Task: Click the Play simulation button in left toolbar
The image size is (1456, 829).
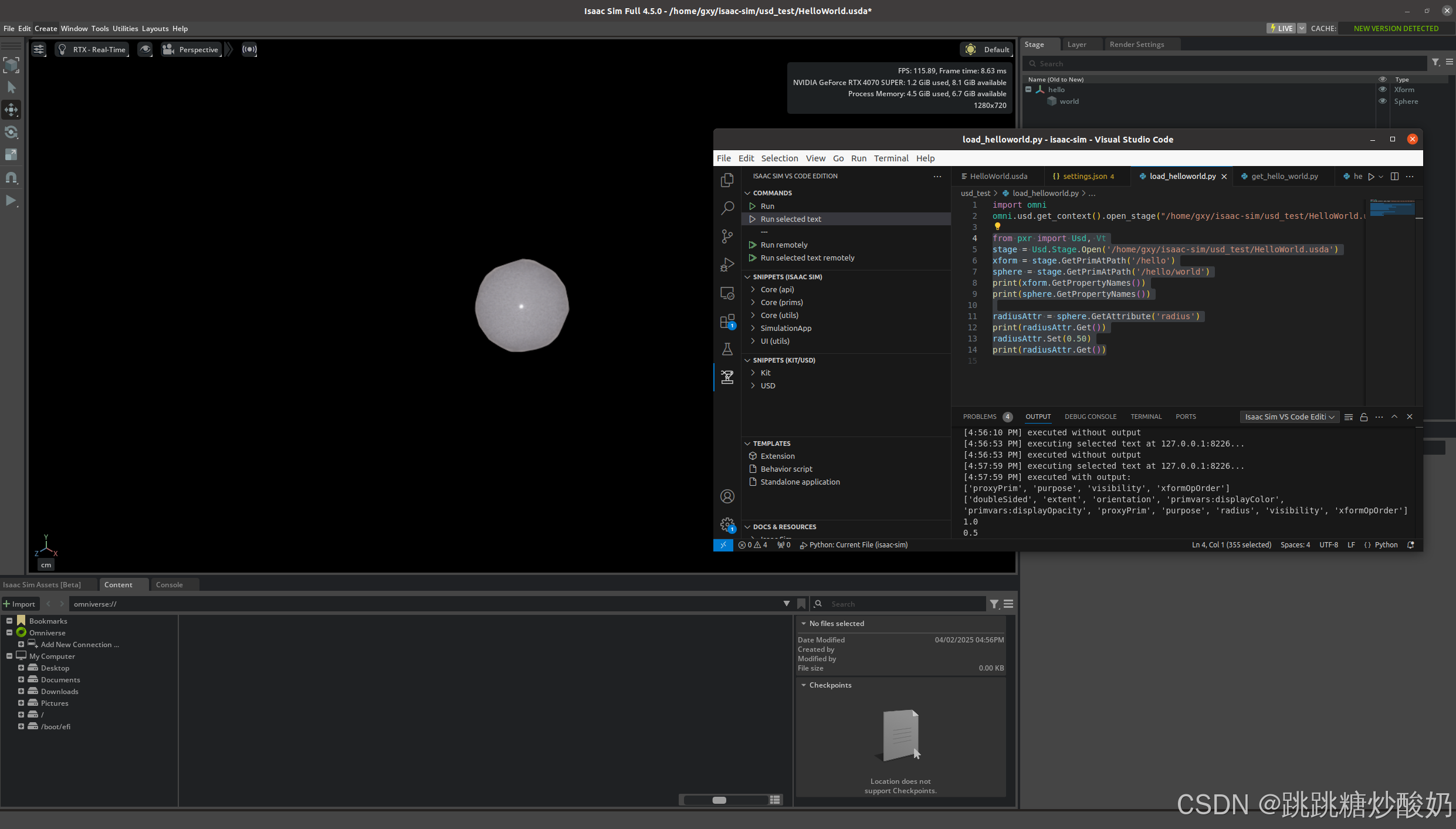Action: coord(11,200)
